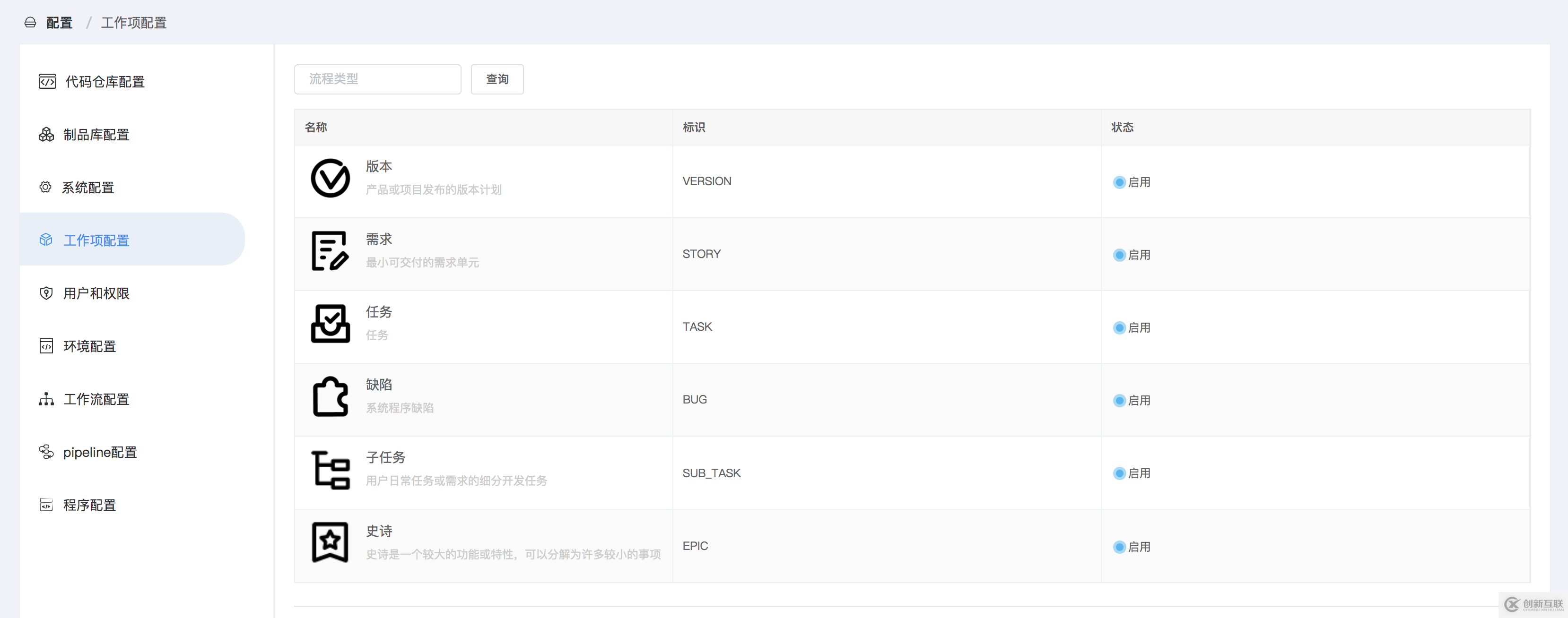Select the 需求 row name
This screenshot has height=618, width=1568.
click(x=379, y=239)
